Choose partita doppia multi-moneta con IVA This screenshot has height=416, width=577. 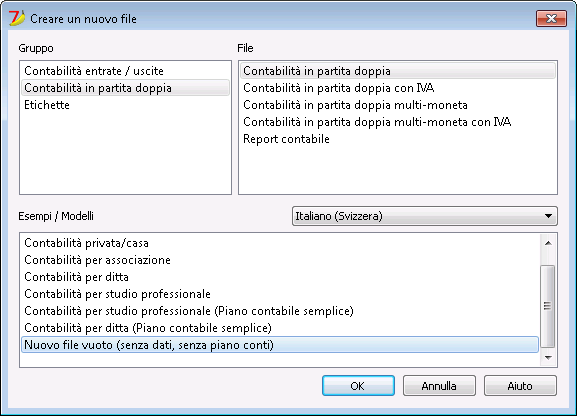tap(398, 122)
